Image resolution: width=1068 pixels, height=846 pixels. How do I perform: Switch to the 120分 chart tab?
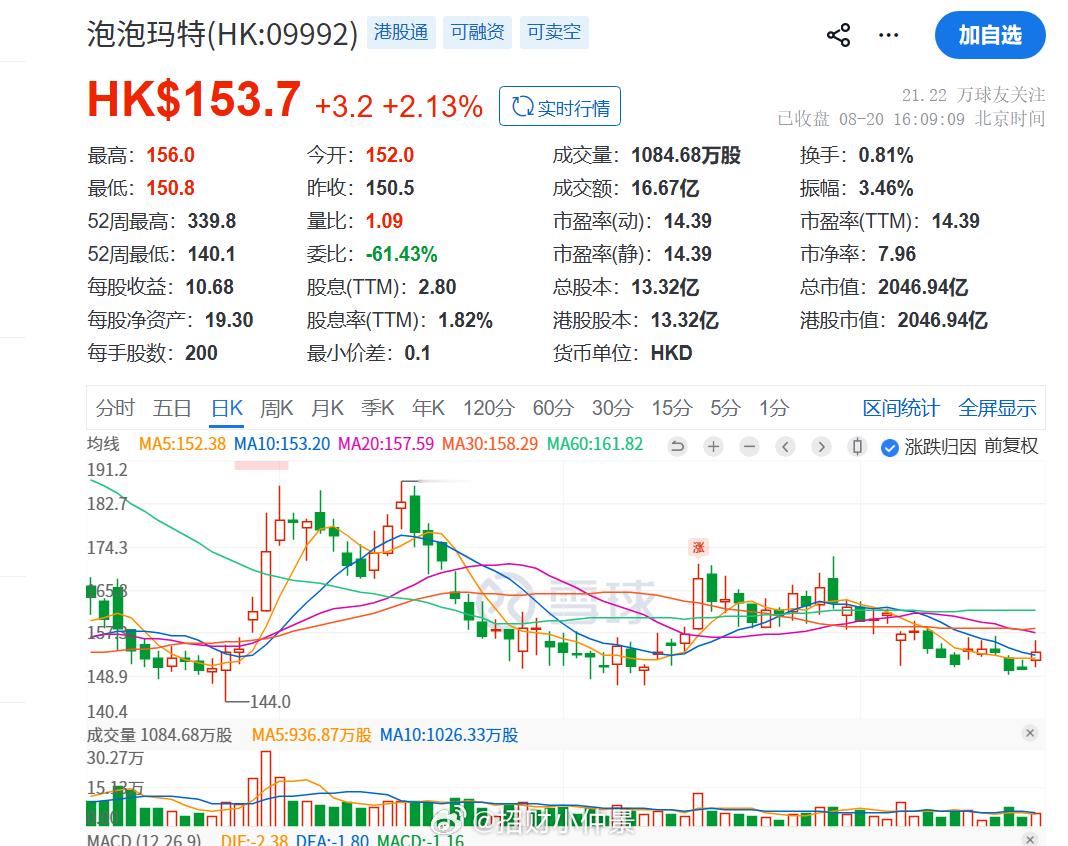[488, 408]
